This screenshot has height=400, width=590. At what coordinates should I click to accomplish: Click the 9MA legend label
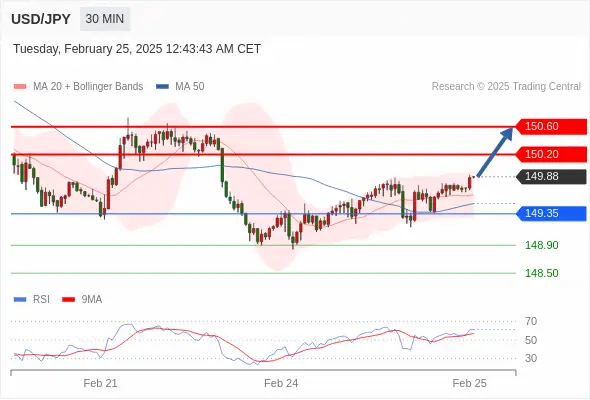pos(92,300)
